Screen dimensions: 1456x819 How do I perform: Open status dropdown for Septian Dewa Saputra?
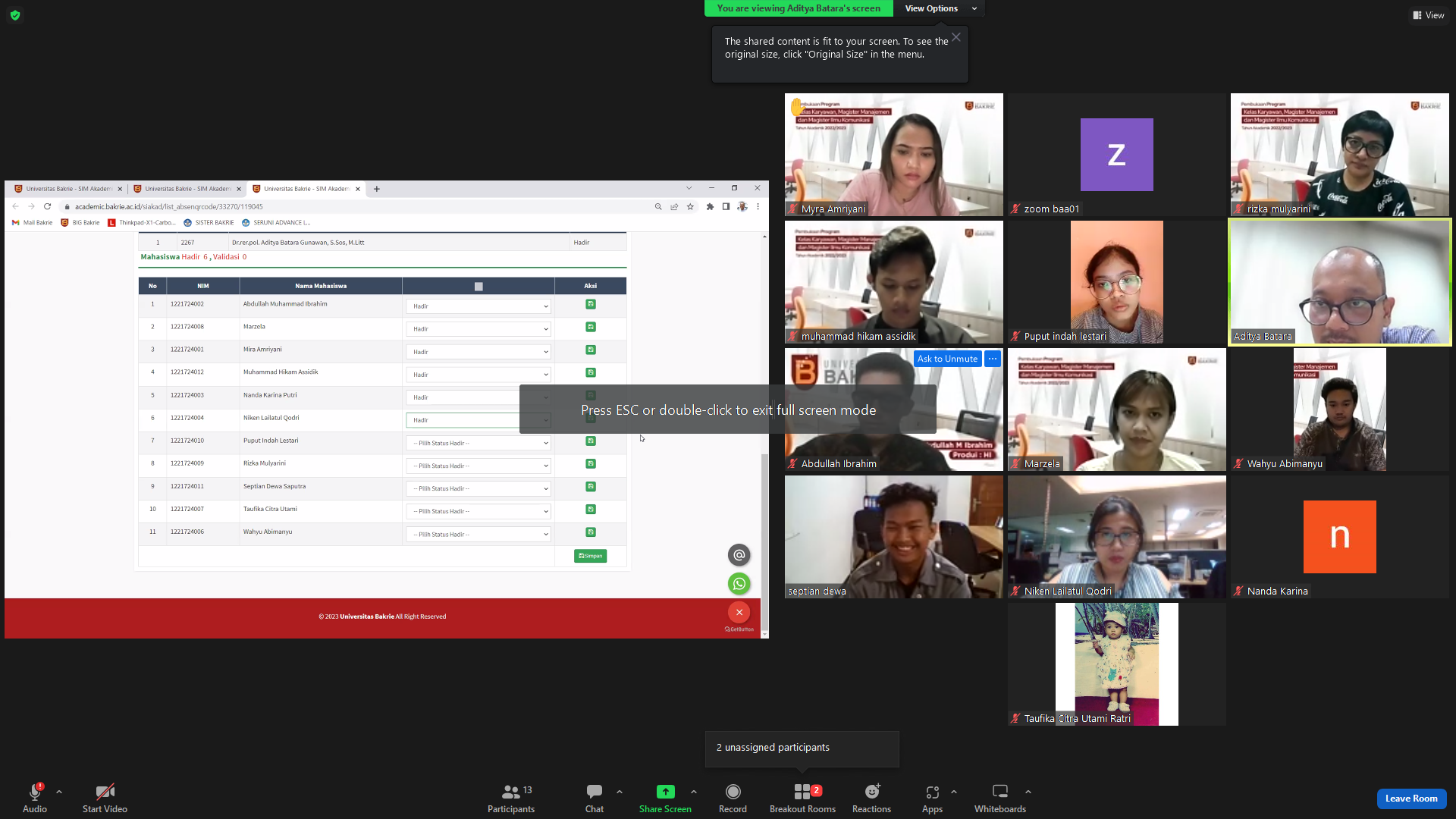pos(479,488)
